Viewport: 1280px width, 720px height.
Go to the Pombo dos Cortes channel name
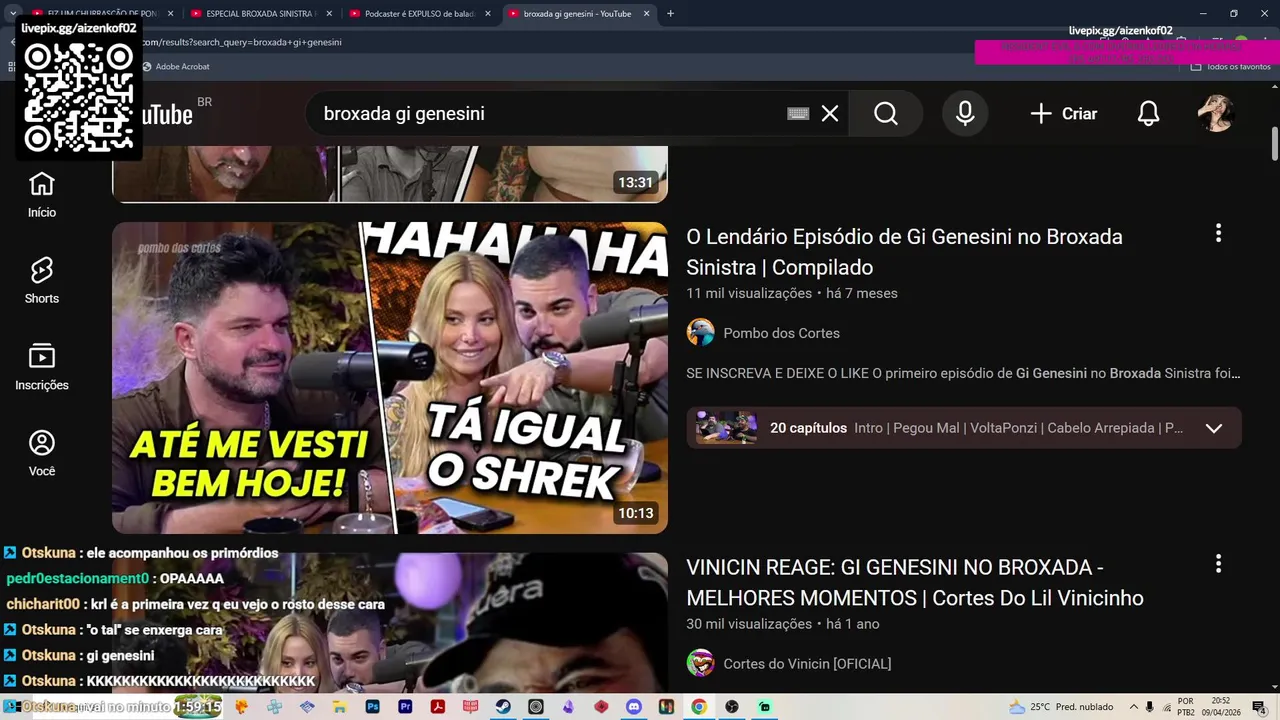[781, 333]
